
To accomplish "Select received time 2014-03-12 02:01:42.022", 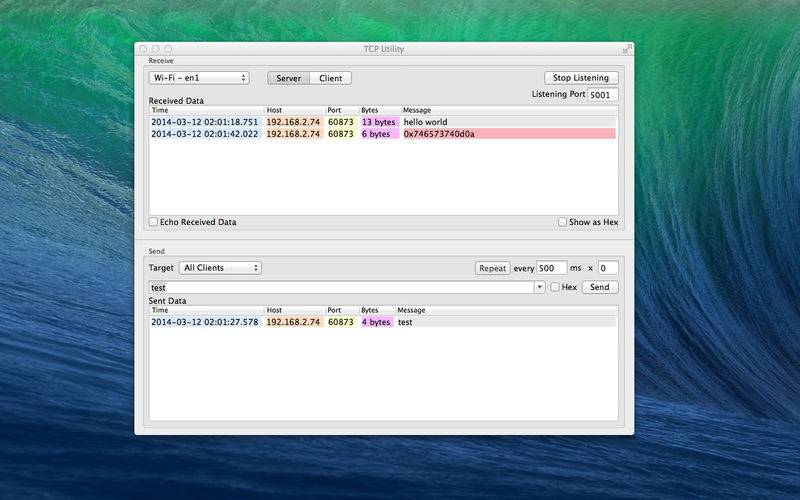I will coord(205,134).
